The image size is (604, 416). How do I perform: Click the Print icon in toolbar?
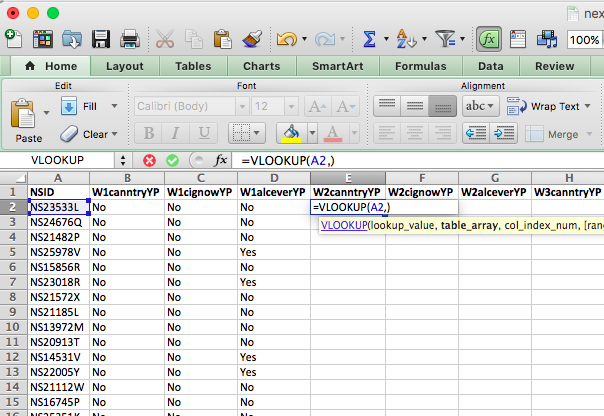(x=129, y=39)
